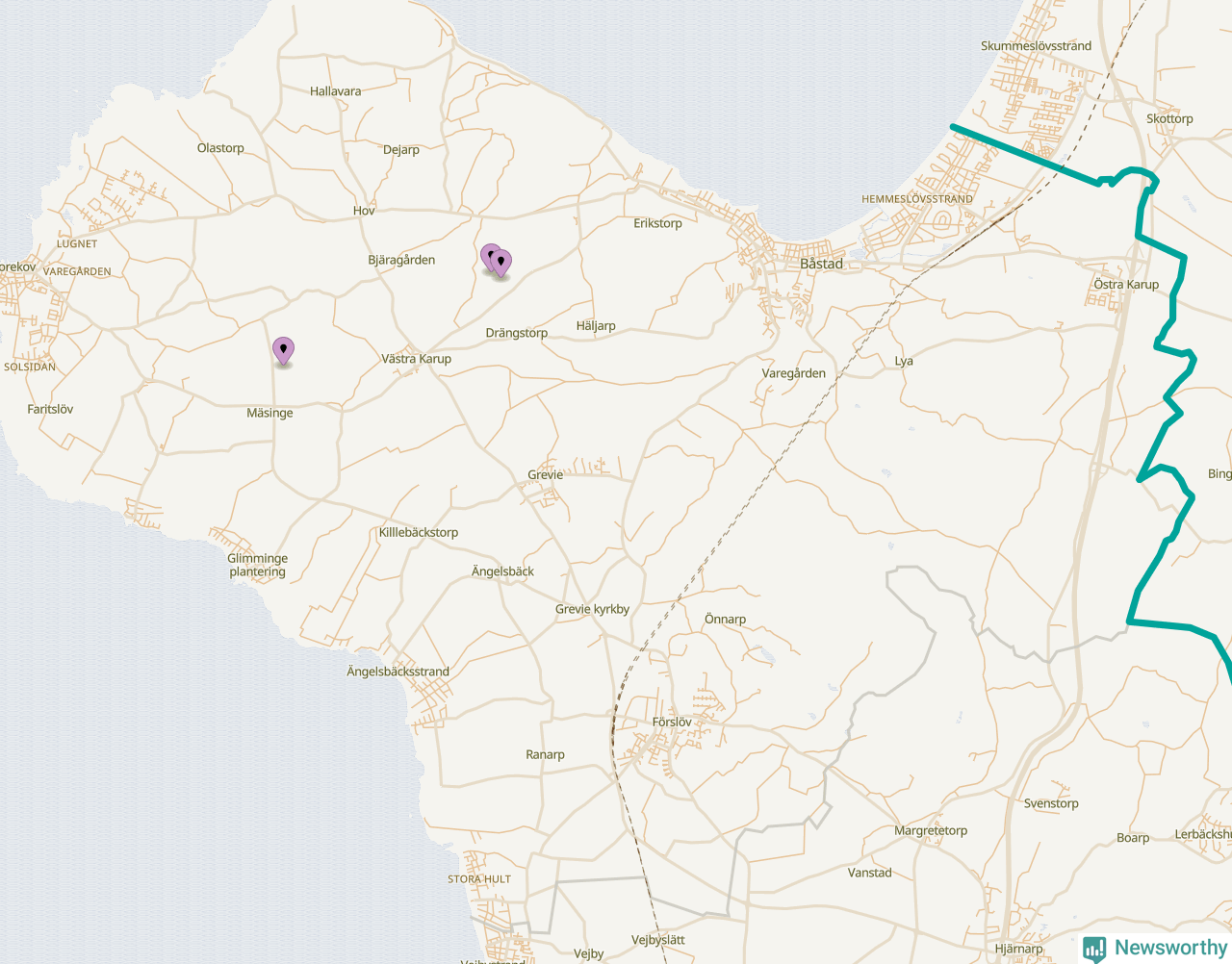Click the Mäsinge village label

click(x=269, y=413)
